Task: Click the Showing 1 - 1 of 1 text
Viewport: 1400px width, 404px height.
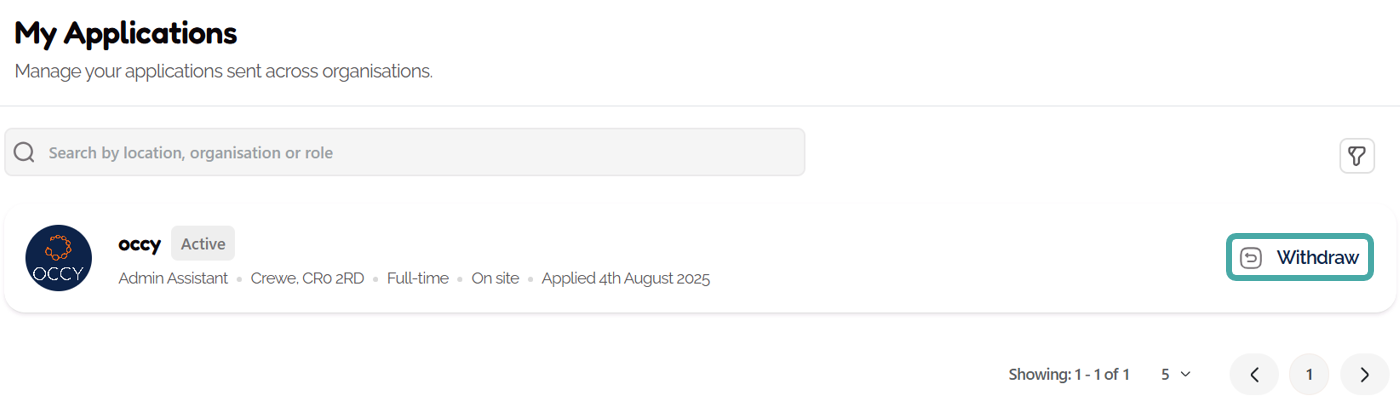Action: (1068, 375)
